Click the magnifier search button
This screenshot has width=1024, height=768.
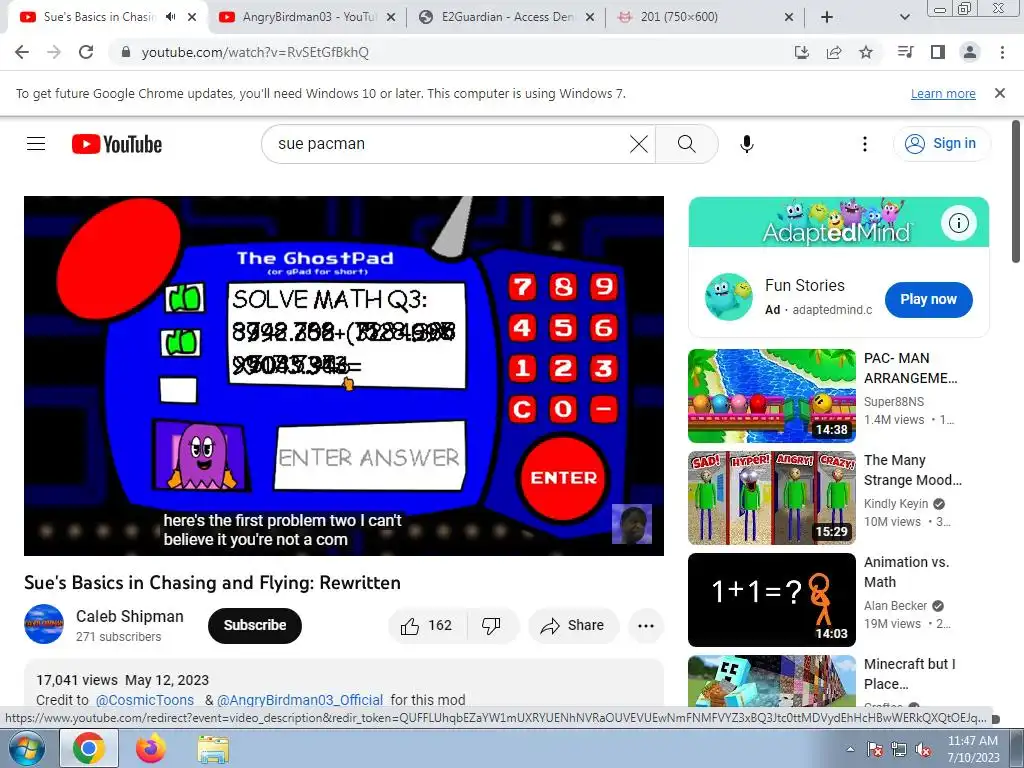(x=686, y=144)
